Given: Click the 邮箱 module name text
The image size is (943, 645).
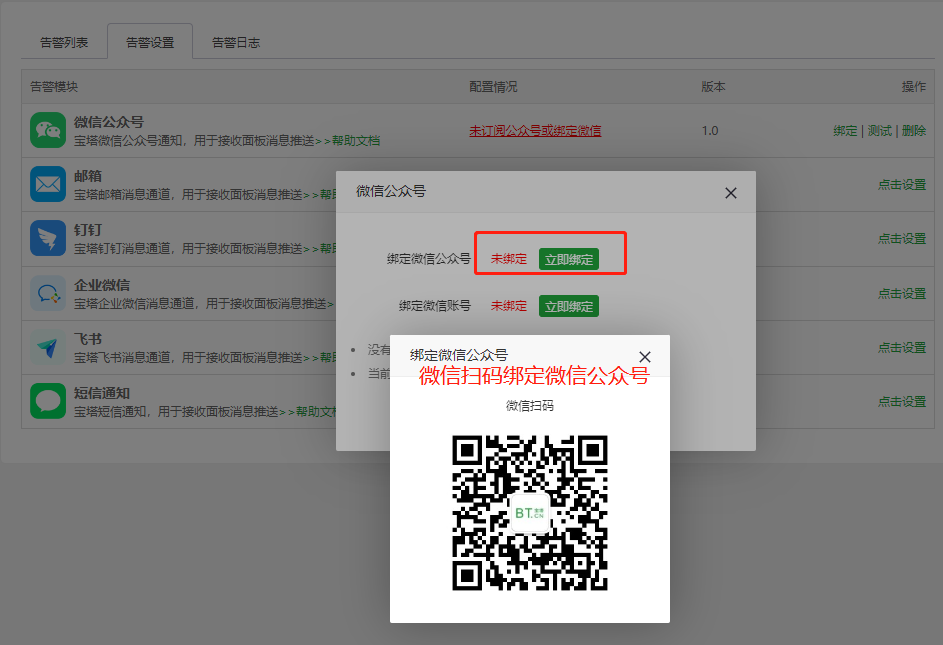Looking at the screenshot, I should click(x=88, y=176).
